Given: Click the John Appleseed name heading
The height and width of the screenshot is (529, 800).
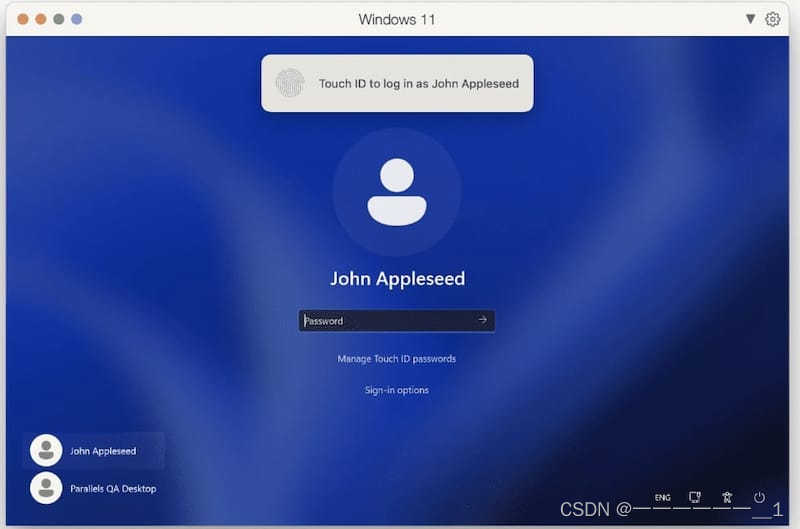Looking at the screenshot, I should point(397,279).
